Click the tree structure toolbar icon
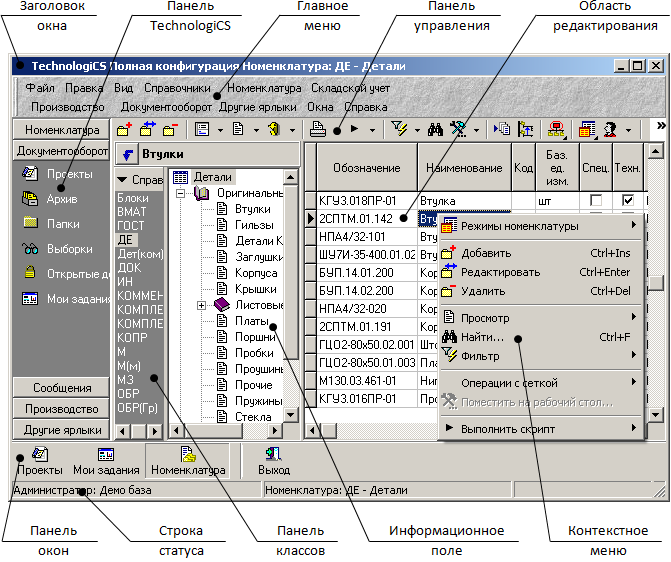Screen dimensions: 671x562 [x=525, y=129]
